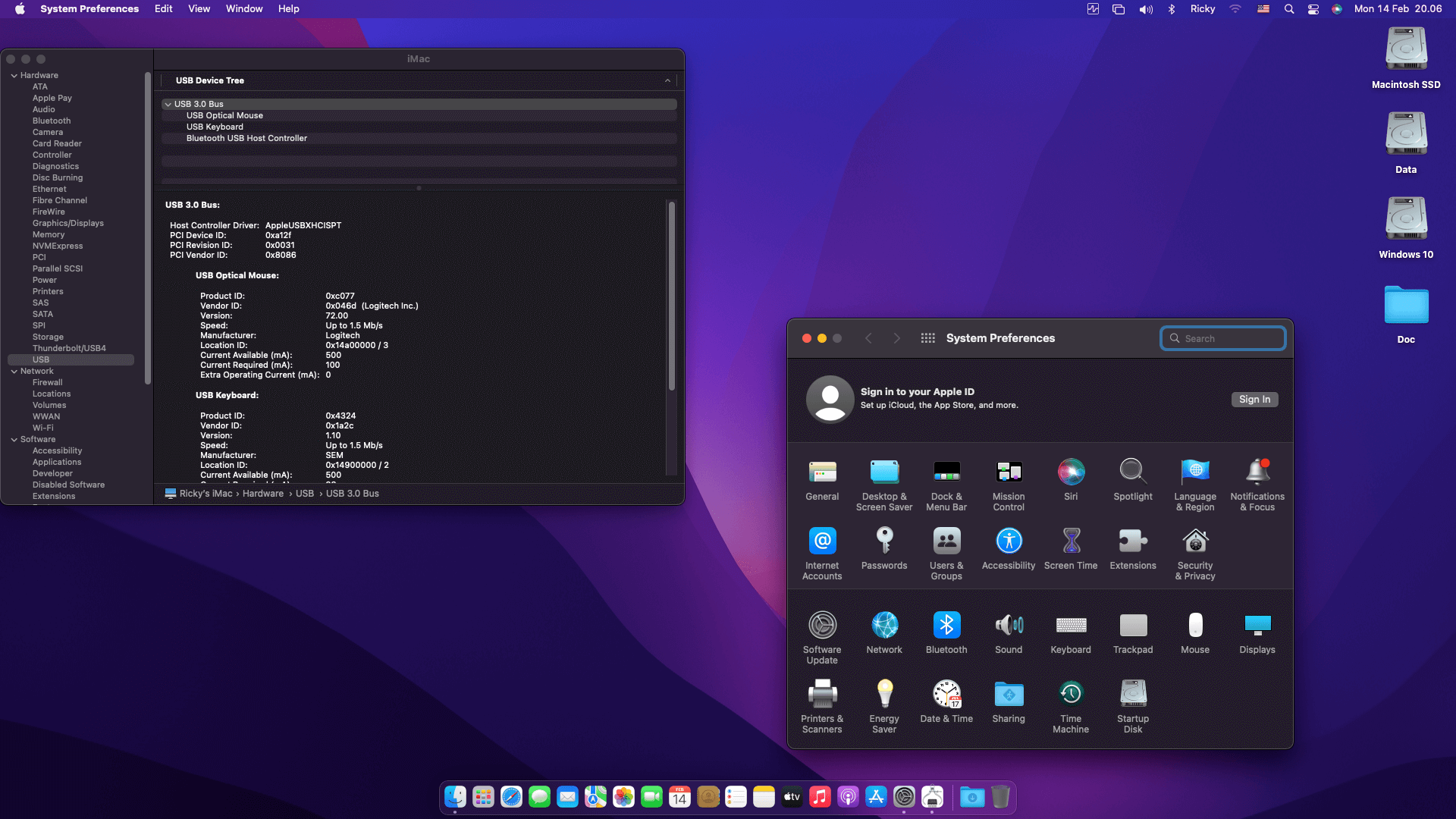Open Trackpad preferences pane
The height and width of the screenshot is (819, 1456).
click(x=1133, y=633)
